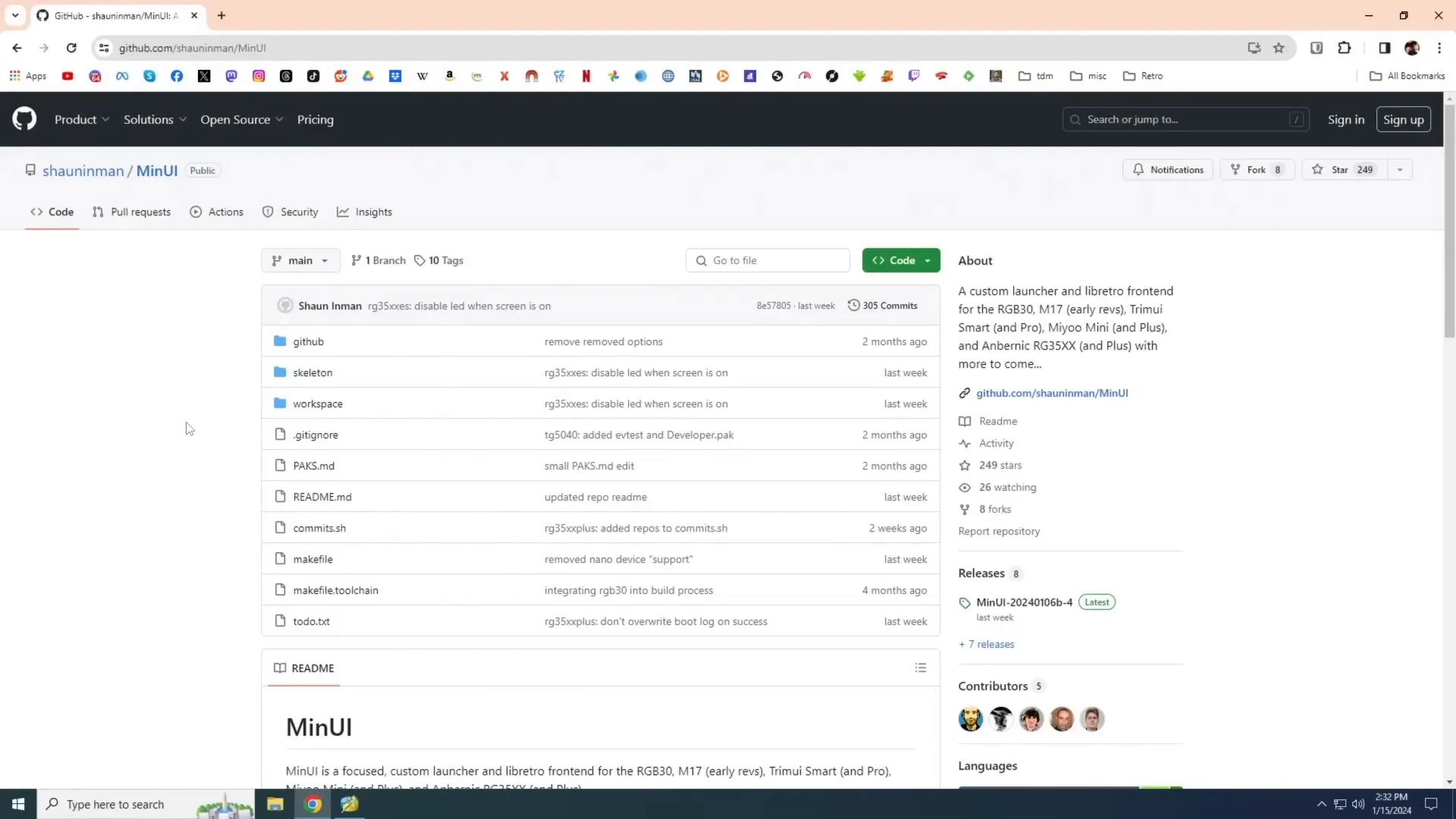Click the Notifications button
Image resolution: width=1456 pixels, height=819 pixels.
1168,170
